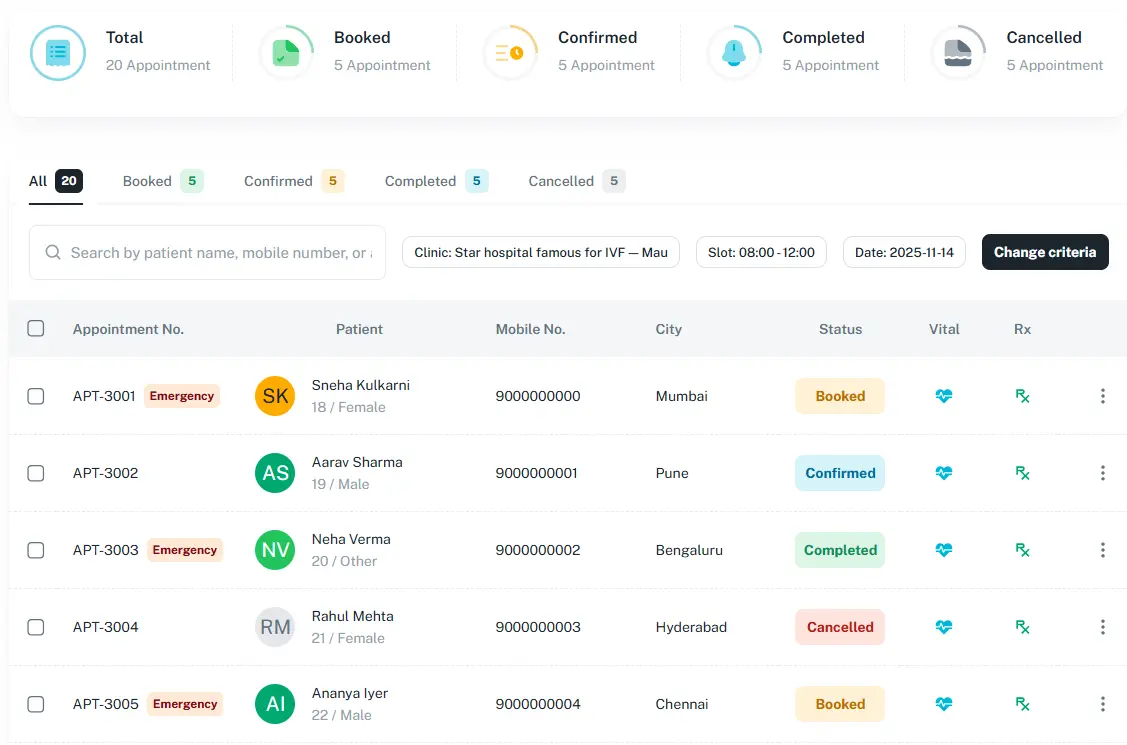The image size is (1127, 745).
Task: Select the APT-3002 row checkbox
Action: [x=36, y=473]
